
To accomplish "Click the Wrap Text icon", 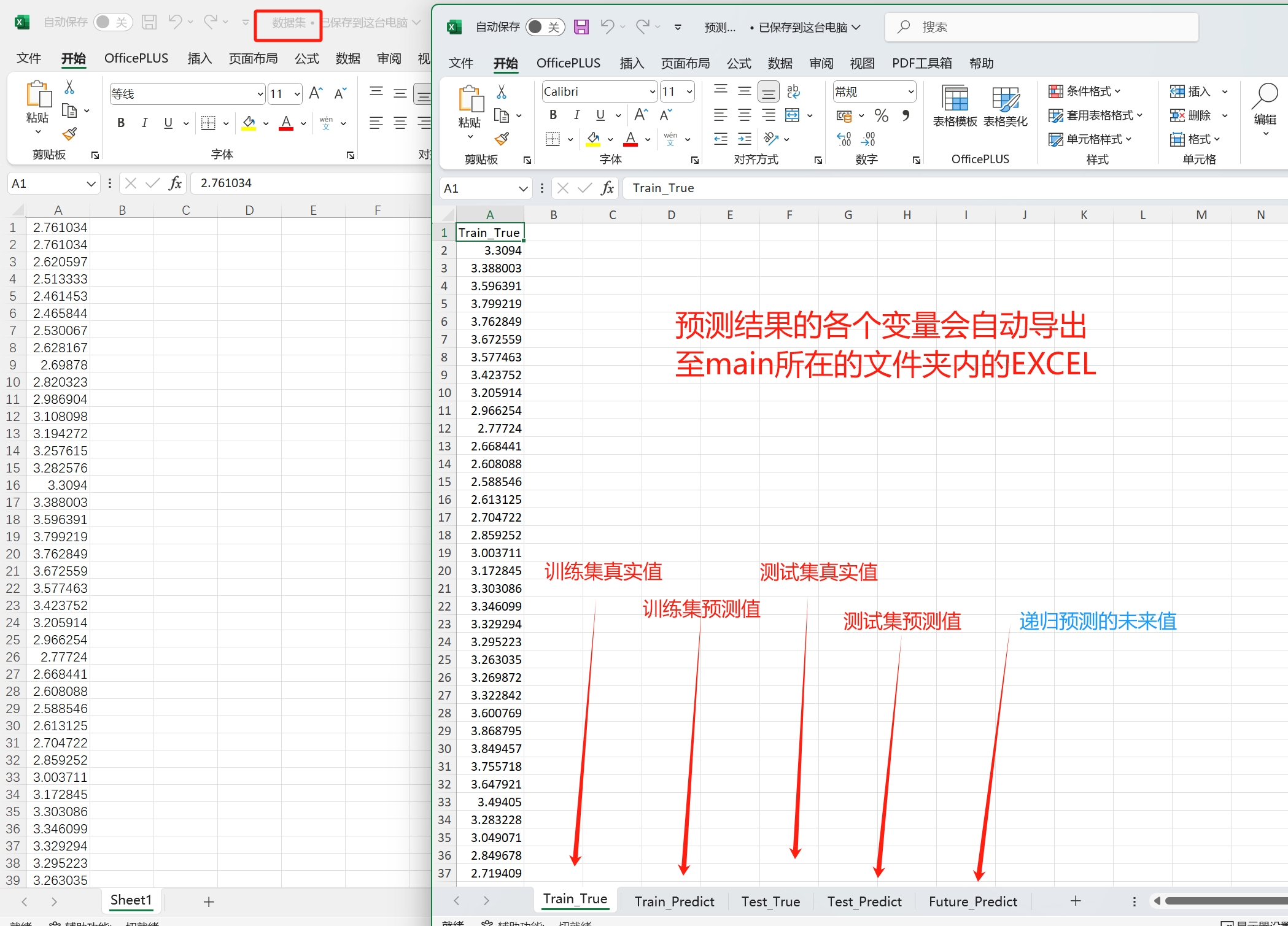I will click(793, 91).
